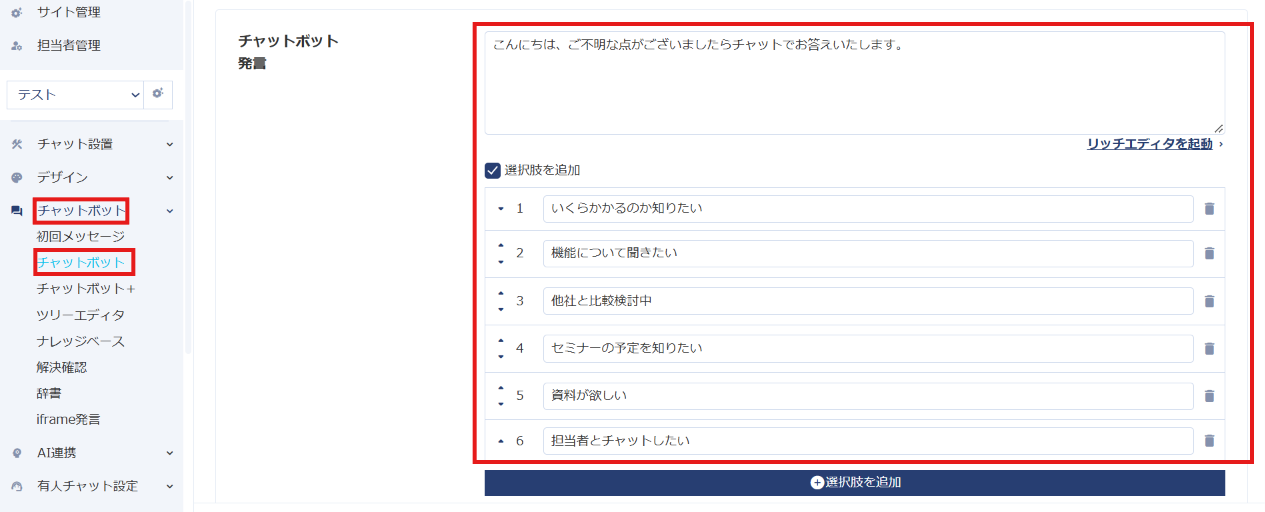Viewport: 1265px width, 512px height.
Task: Click the セミナーの予定を知りたい option field
Action: [x=868, y=349]
